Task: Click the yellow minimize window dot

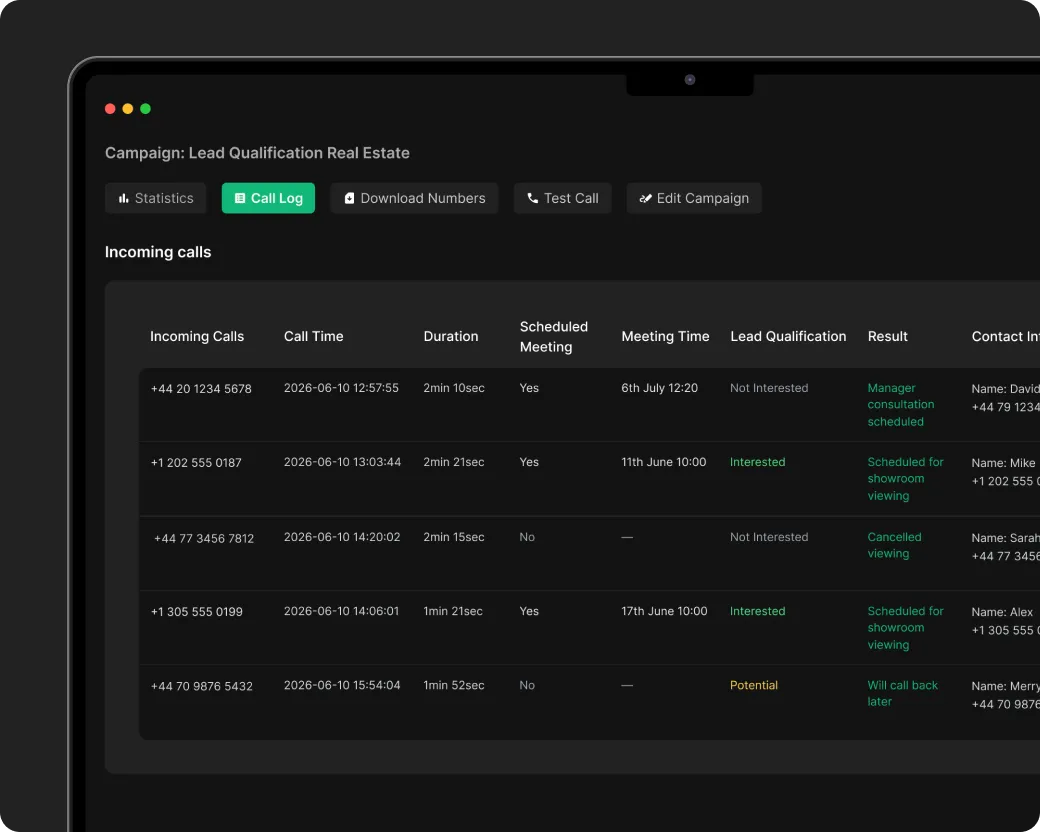Action: click(128, 109)
